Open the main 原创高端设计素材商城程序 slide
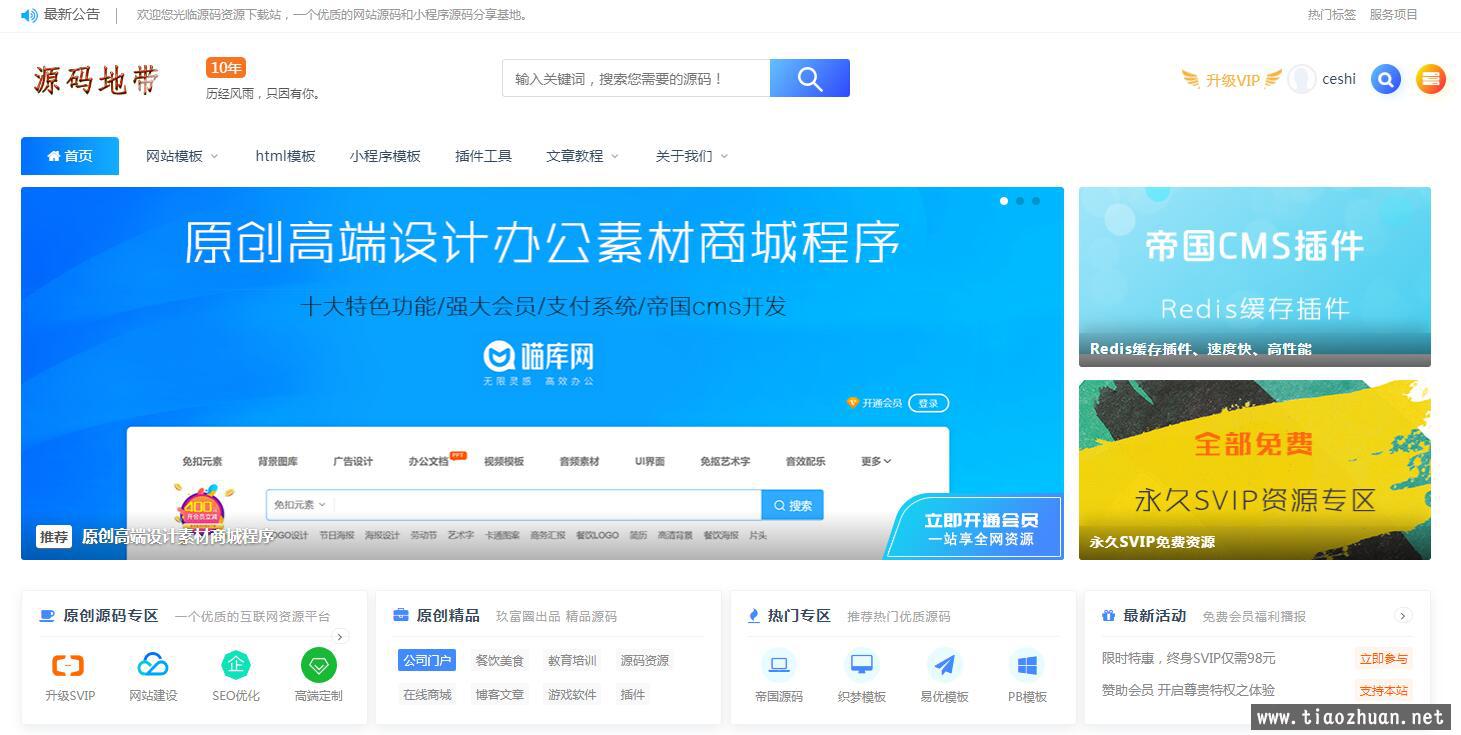 [x=542, y=373]
